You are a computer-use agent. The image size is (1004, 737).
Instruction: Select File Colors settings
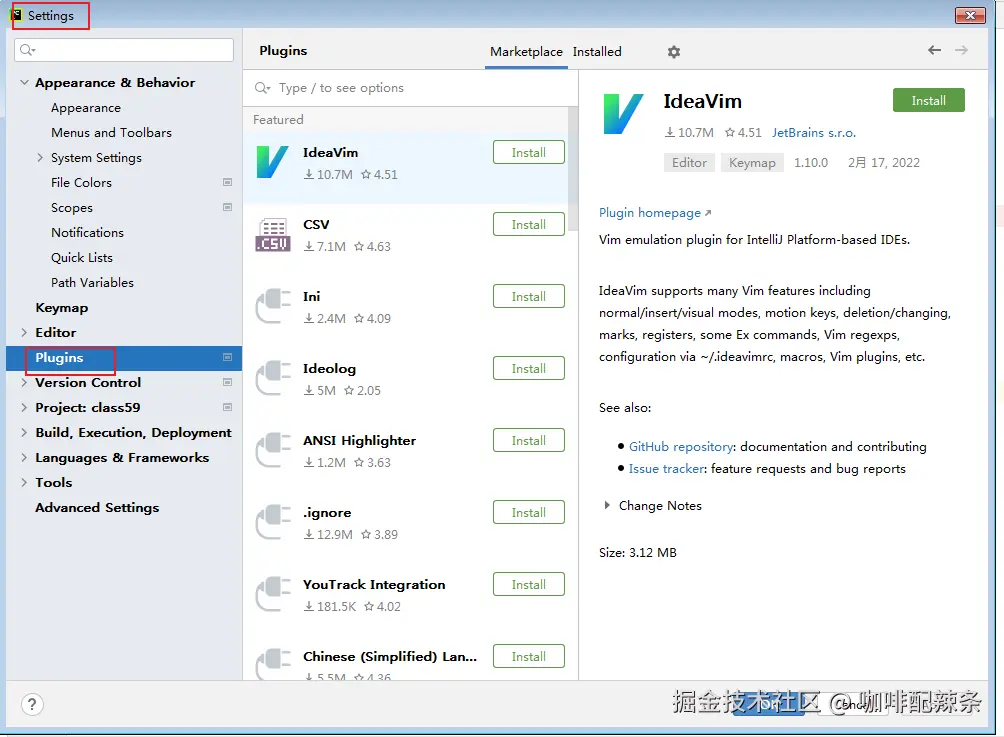[x=81, y=182]
